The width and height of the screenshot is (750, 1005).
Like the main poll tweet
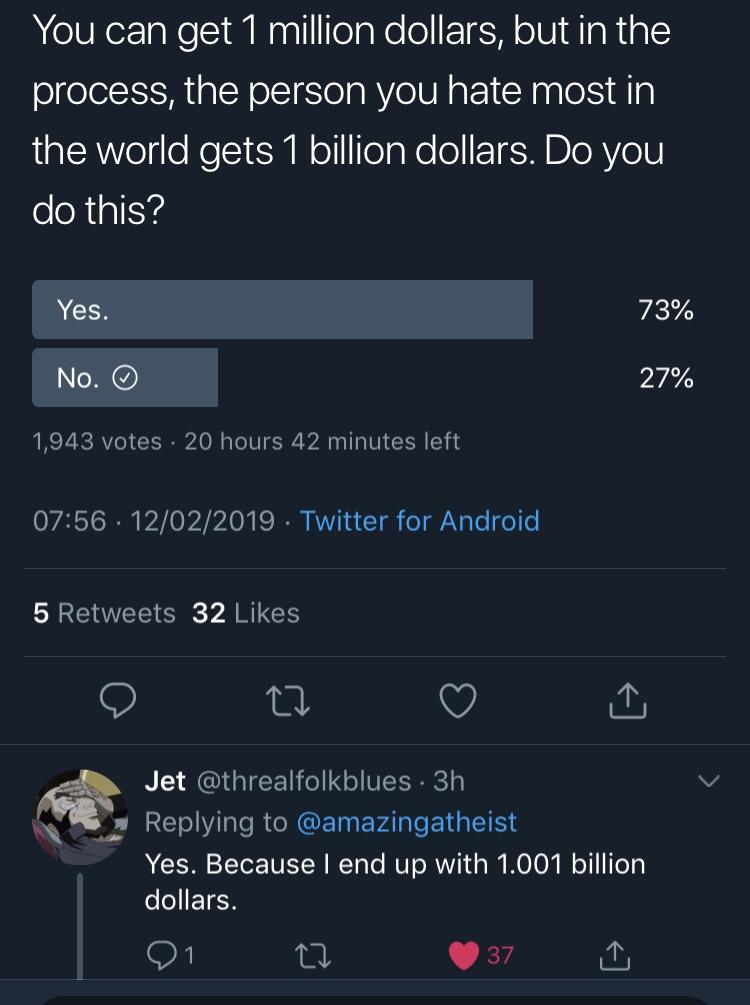pos(458,701)
